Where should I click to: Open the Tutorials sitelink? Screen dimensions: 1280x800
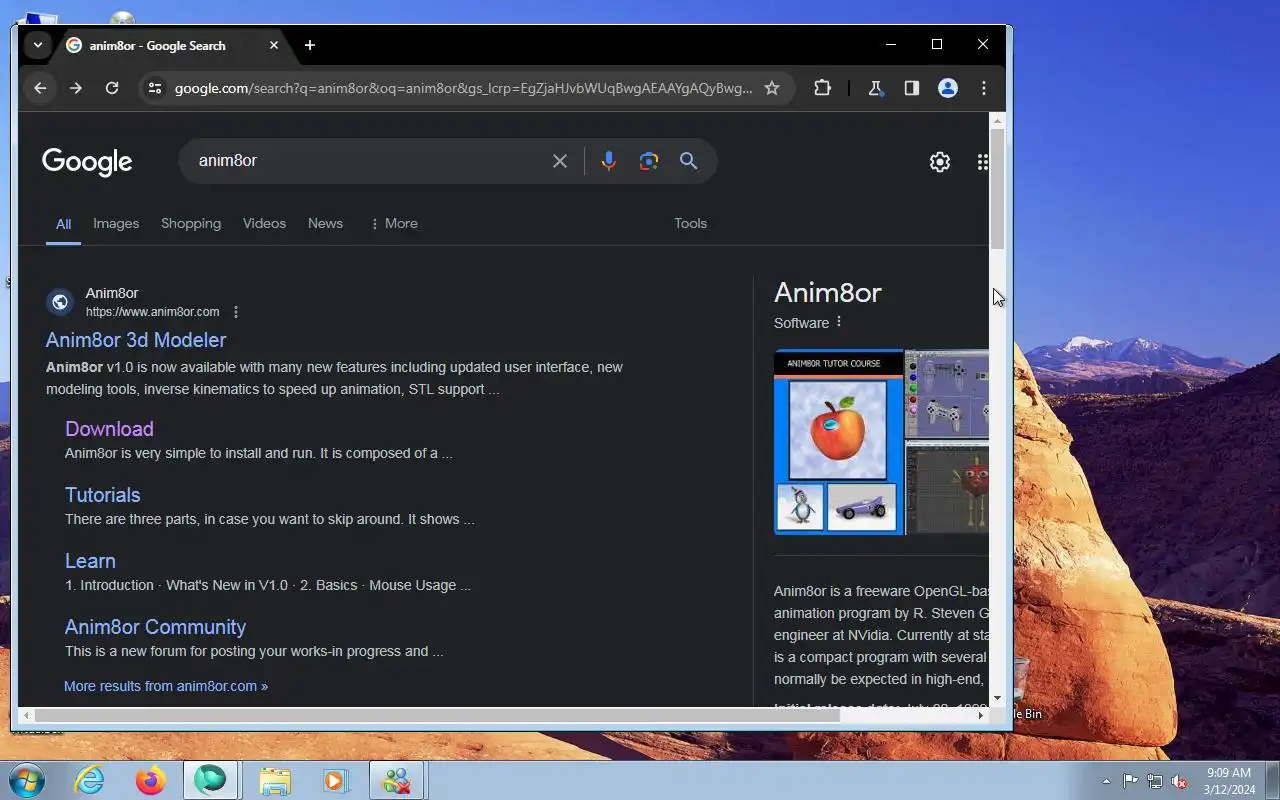[x=102, y=495]
